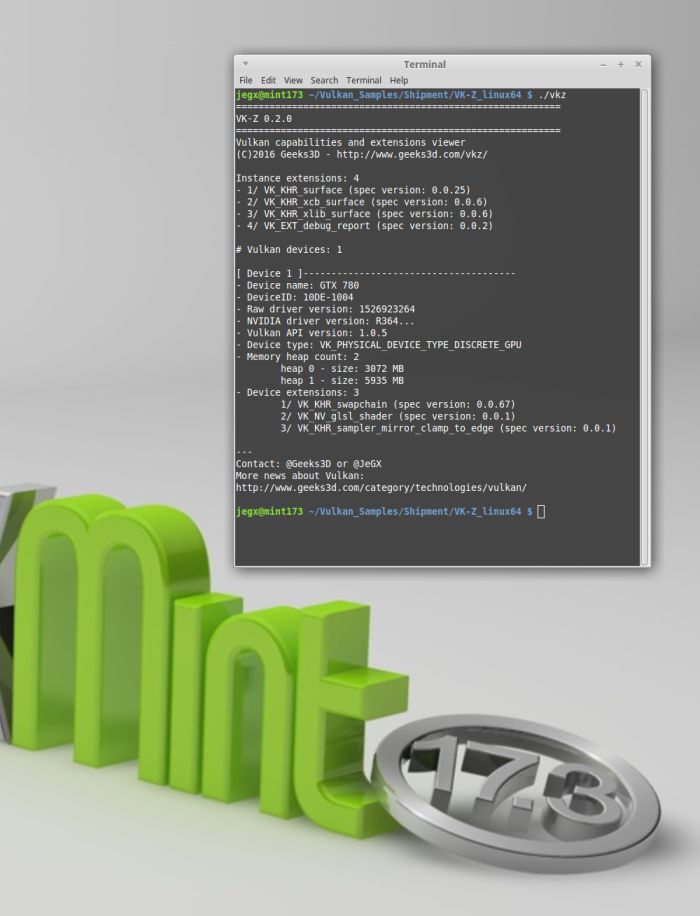This screenshot has width=700, height=916.
Task: Open the File menu in Terminal
Action: [246, 80]
